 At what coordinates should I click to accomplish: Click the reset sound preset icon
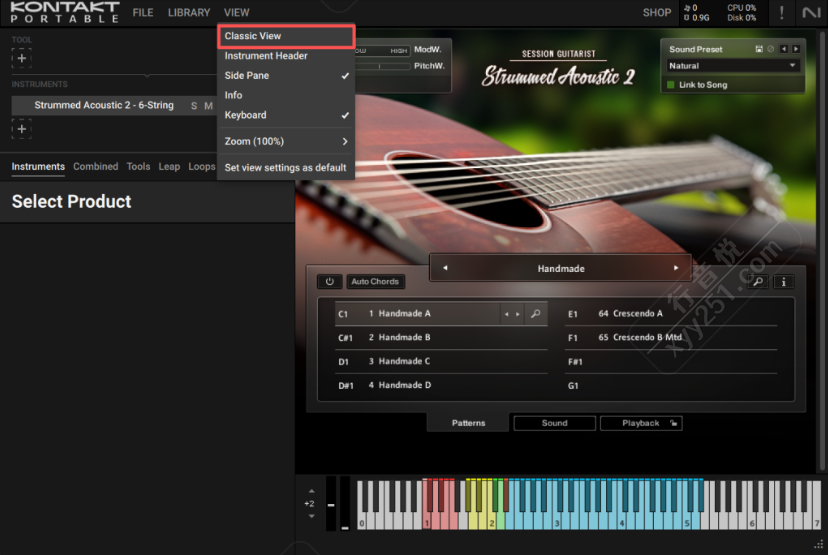(771, 49)
